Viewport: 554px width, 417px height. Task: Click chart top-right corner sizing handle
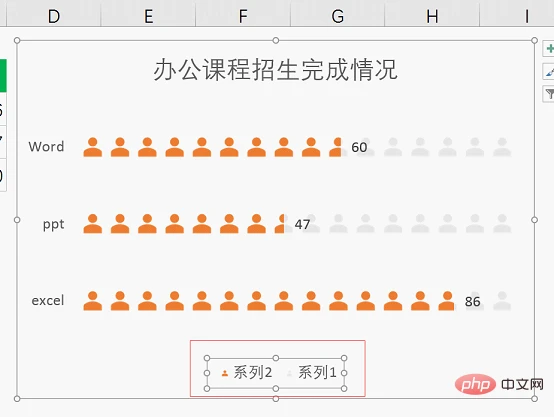(x=534, y=41)
